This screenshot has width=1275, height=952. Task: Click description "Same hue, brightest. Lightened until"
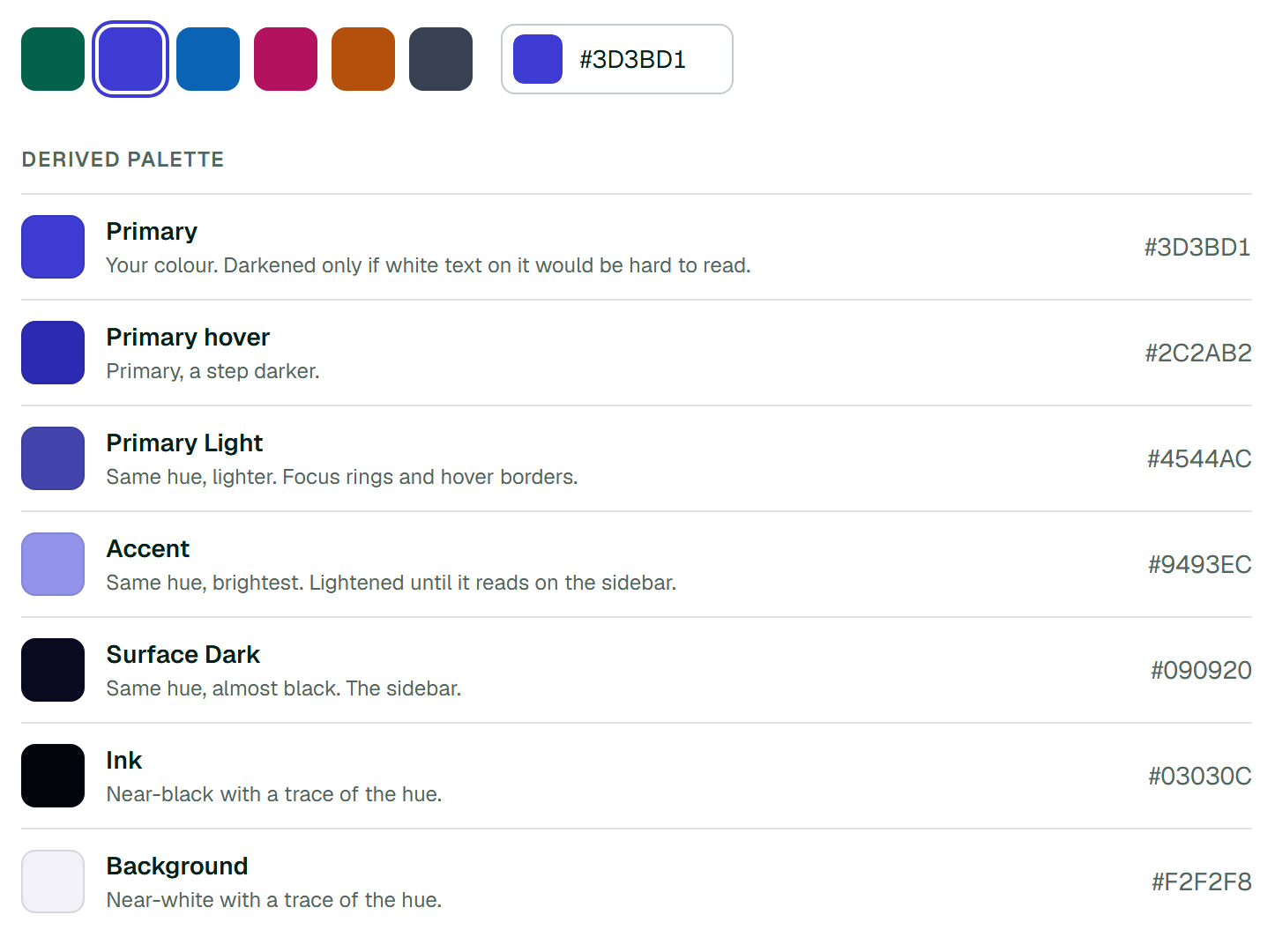(391, 583)
